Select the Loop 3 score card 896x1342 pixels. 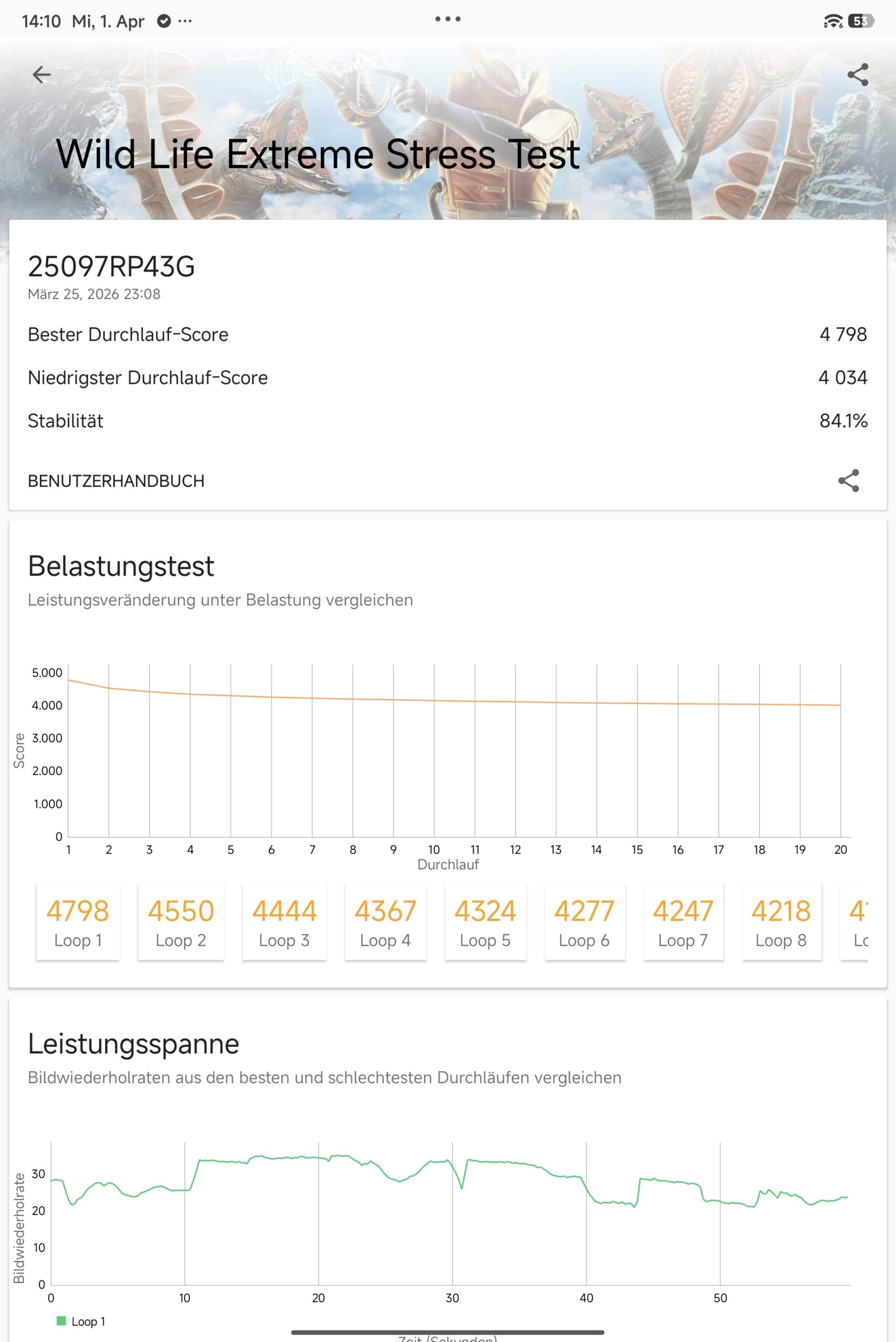click(284, 922)
